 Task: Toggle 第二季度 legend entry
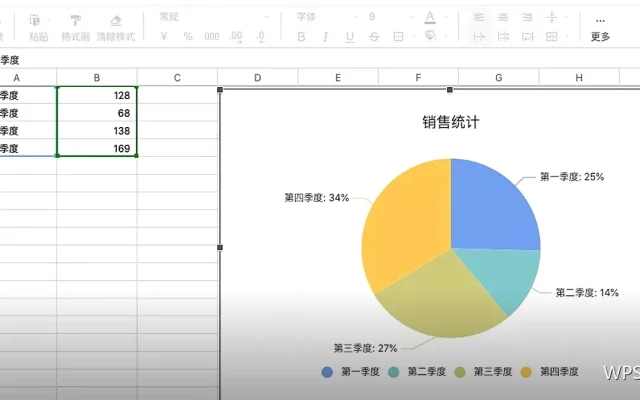pyautogui.click(x=417, y=372)
